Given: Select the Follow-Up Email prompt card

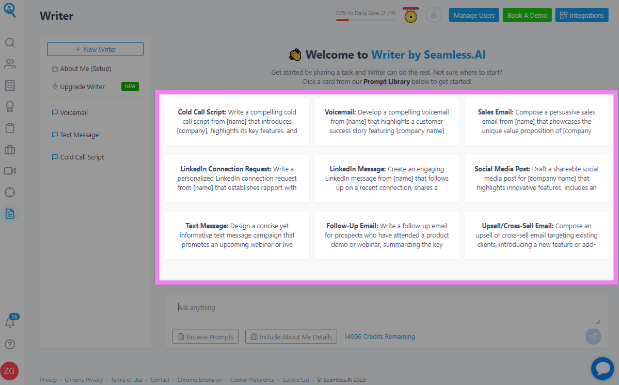Looking at the screenshot, I should [x=387, y=235].
